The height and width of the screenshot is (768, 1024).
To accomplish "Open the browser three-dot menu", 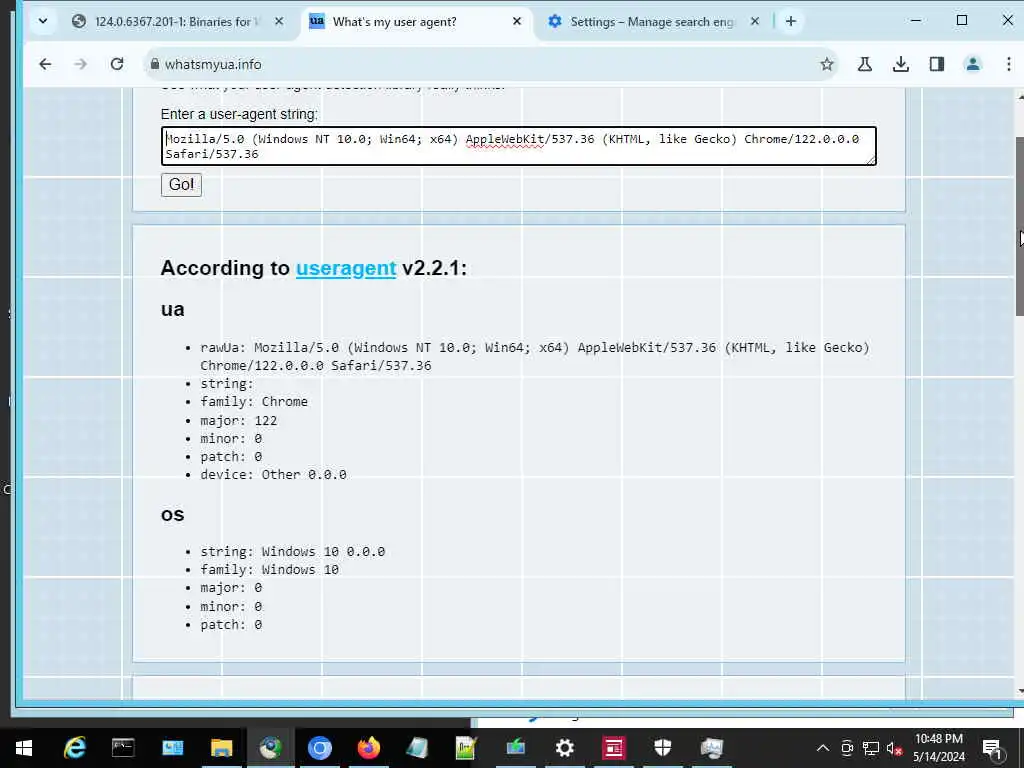I will (1008, 64).
